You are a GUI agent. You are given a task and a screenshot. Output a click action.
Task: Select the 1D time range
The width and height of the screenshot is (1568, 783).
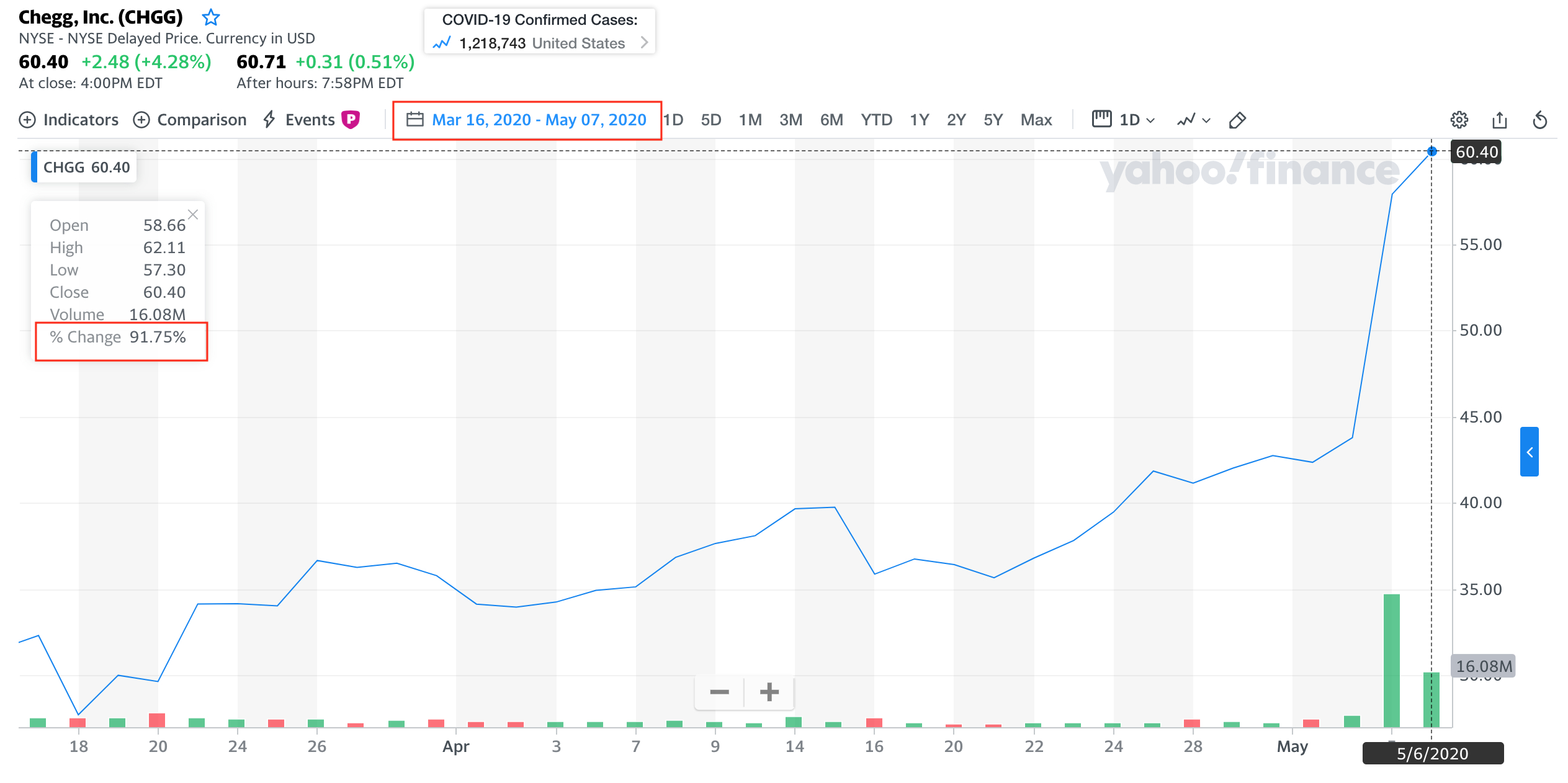coord(673,120)
